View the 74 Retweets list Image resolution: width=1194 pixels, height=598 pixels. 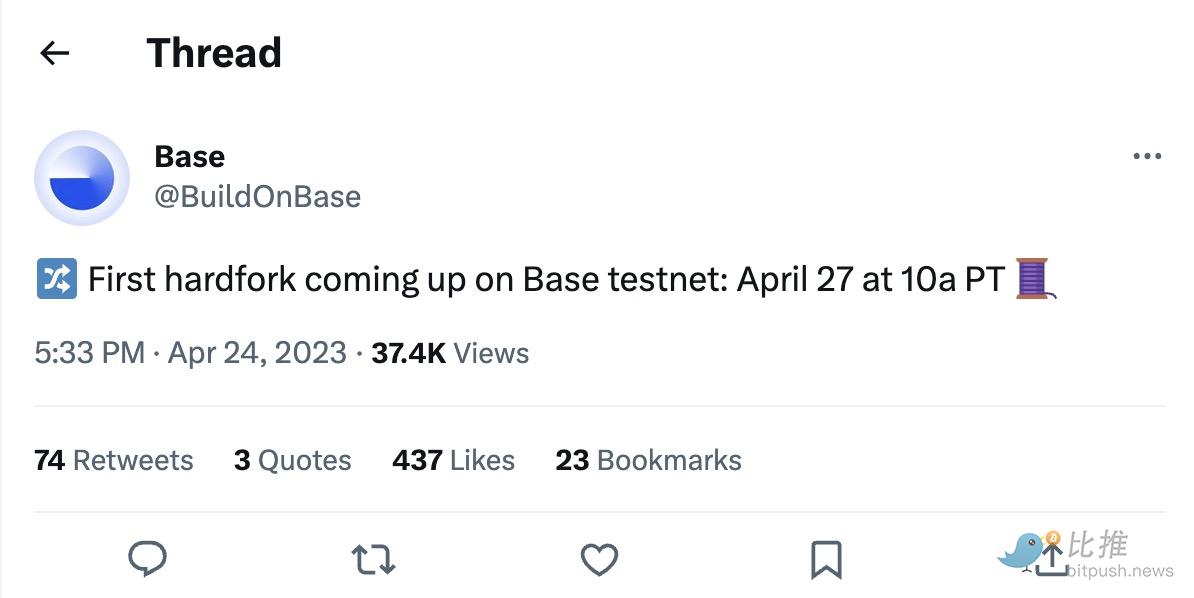[x=114, y=460]
